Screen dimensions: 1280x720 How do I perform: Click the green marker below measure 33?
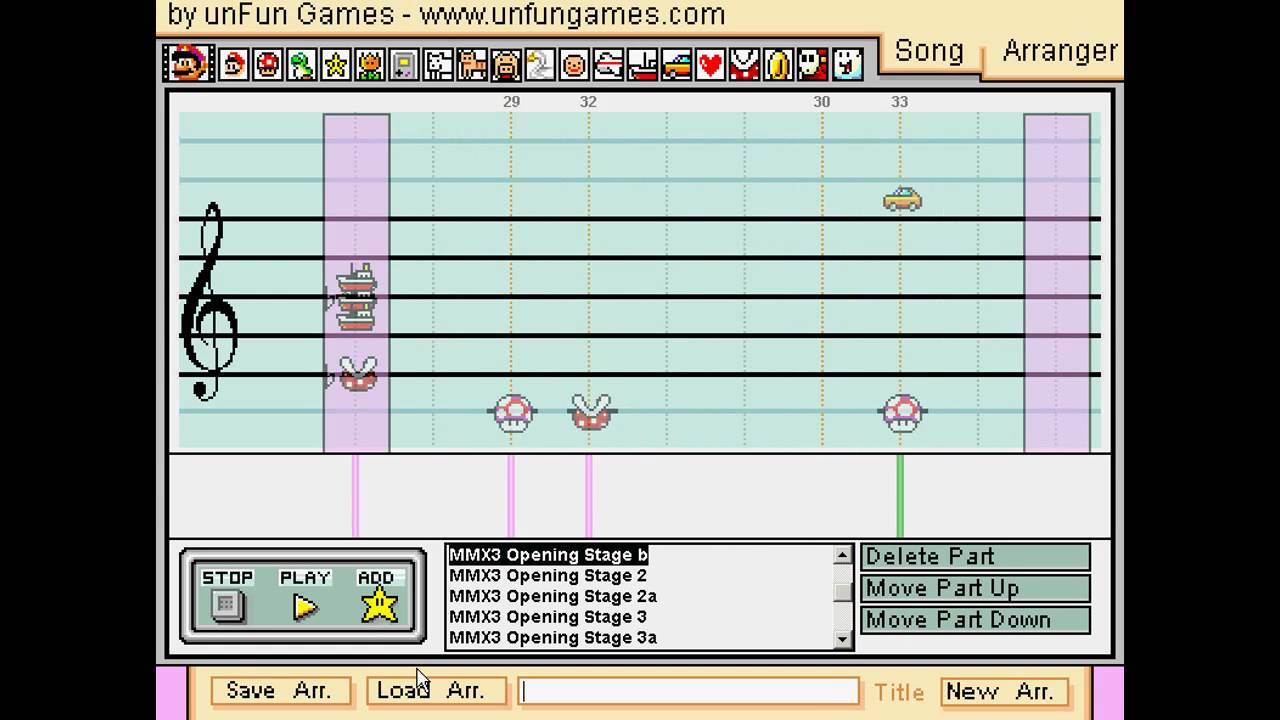900,496
